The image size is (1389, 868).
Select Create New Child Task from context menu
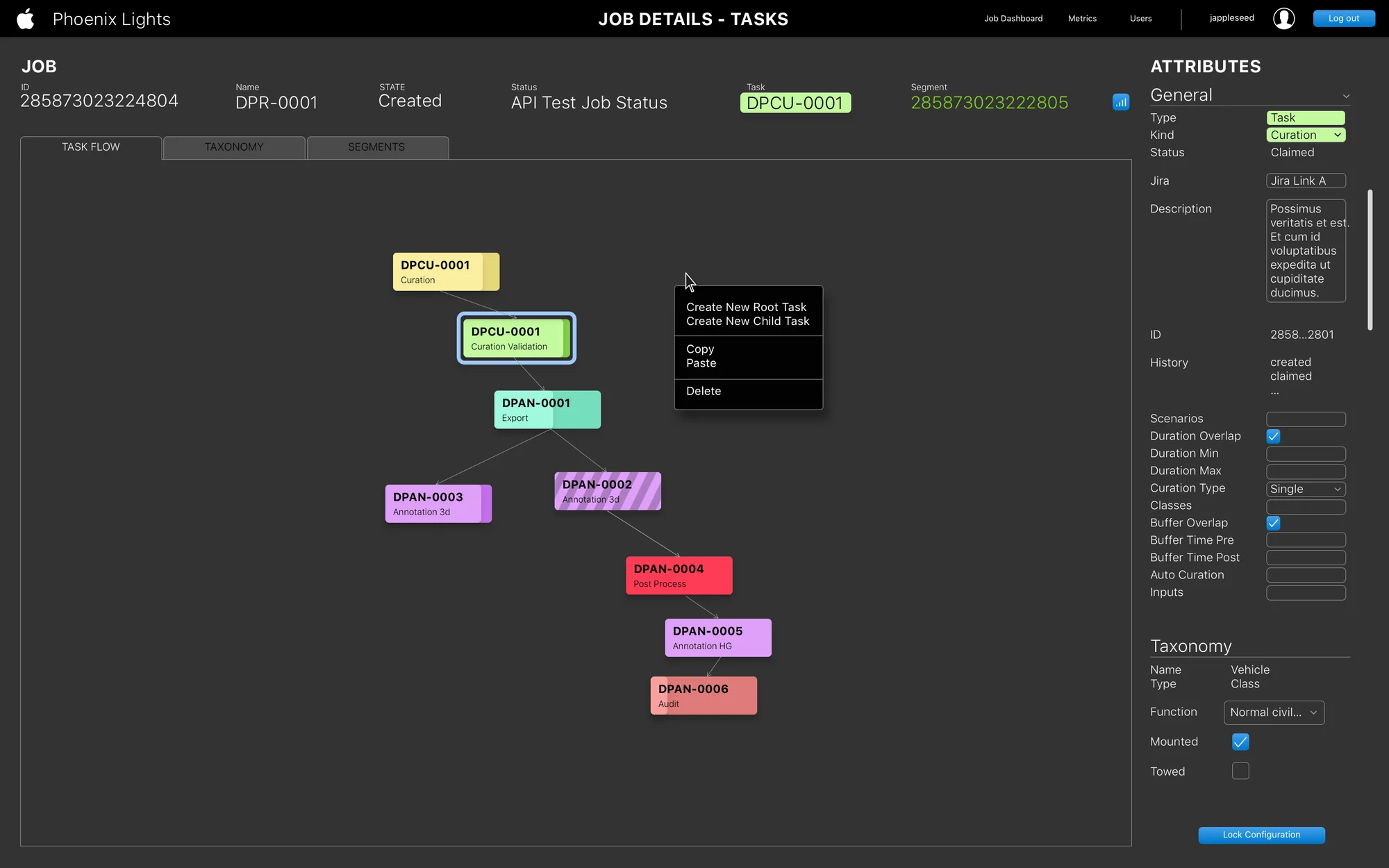[747, 321]
